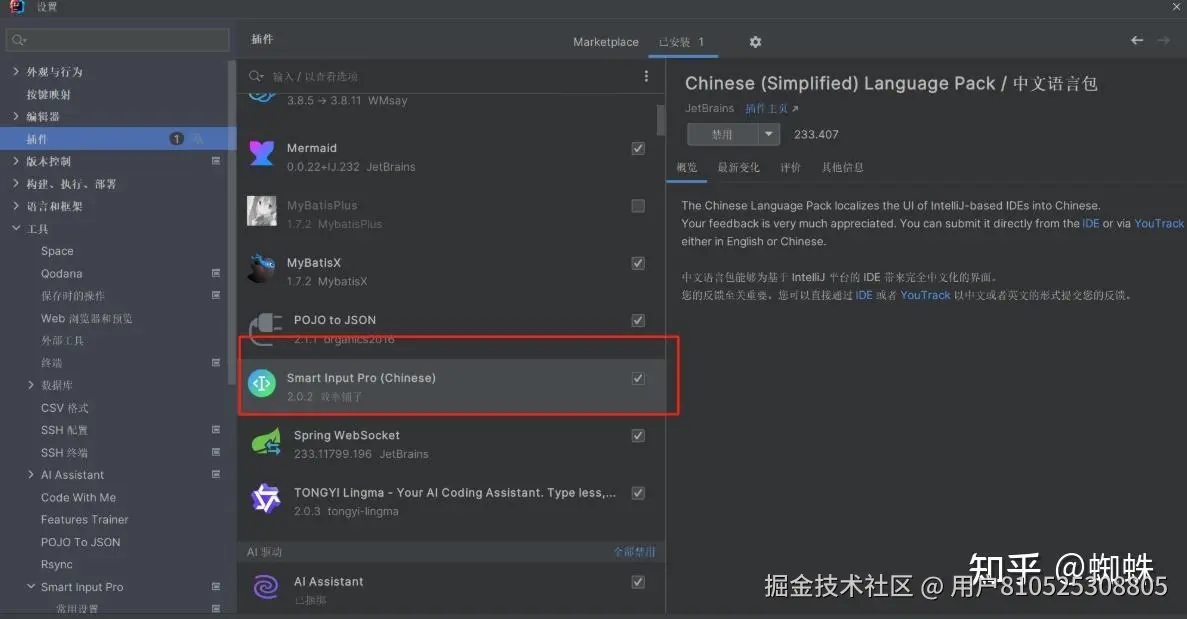Open the plugin settings gear icon

point(755,42)
